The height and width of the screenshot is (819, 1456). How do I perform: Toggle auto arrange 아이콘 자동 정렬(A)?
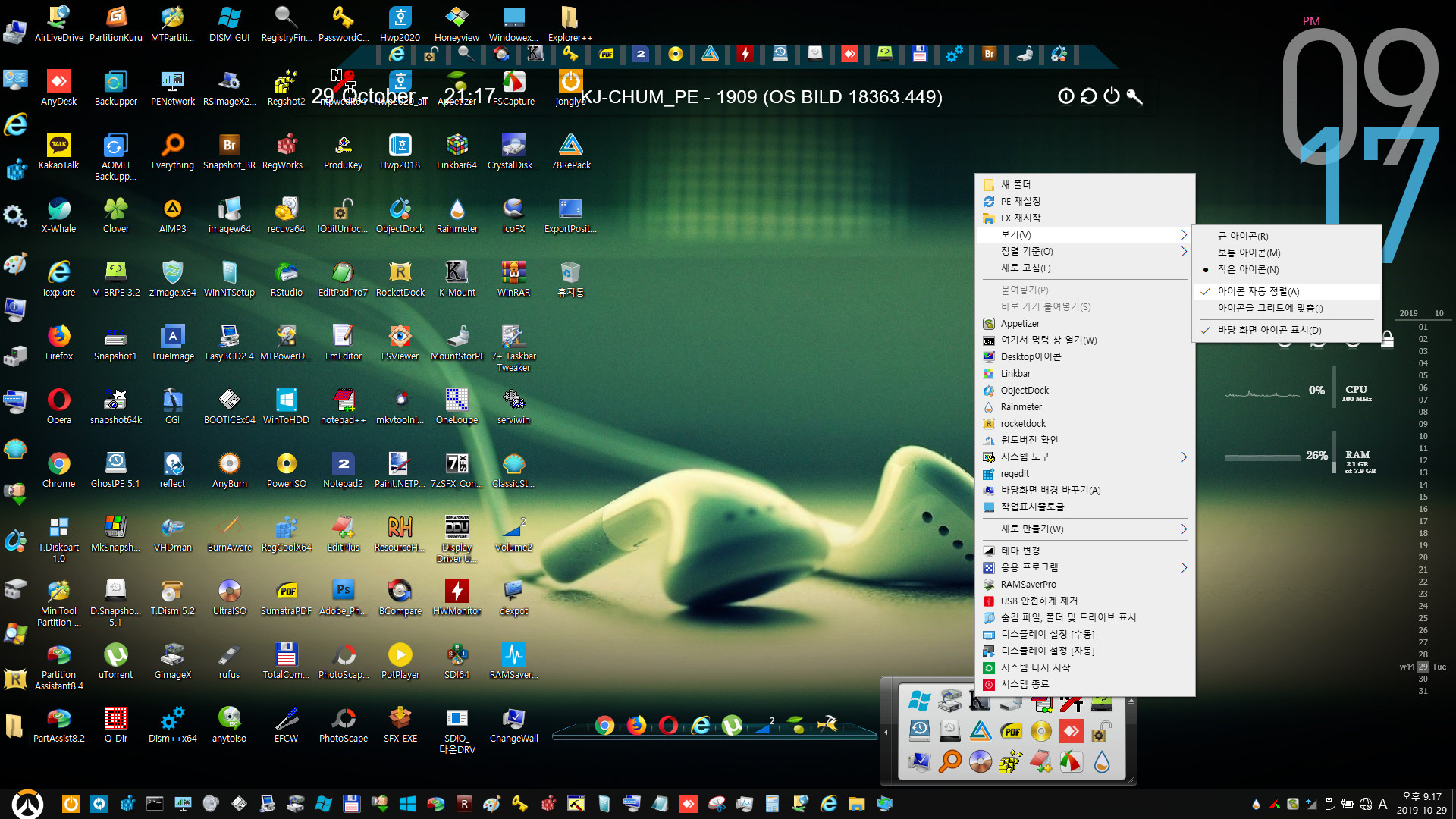1287,291
